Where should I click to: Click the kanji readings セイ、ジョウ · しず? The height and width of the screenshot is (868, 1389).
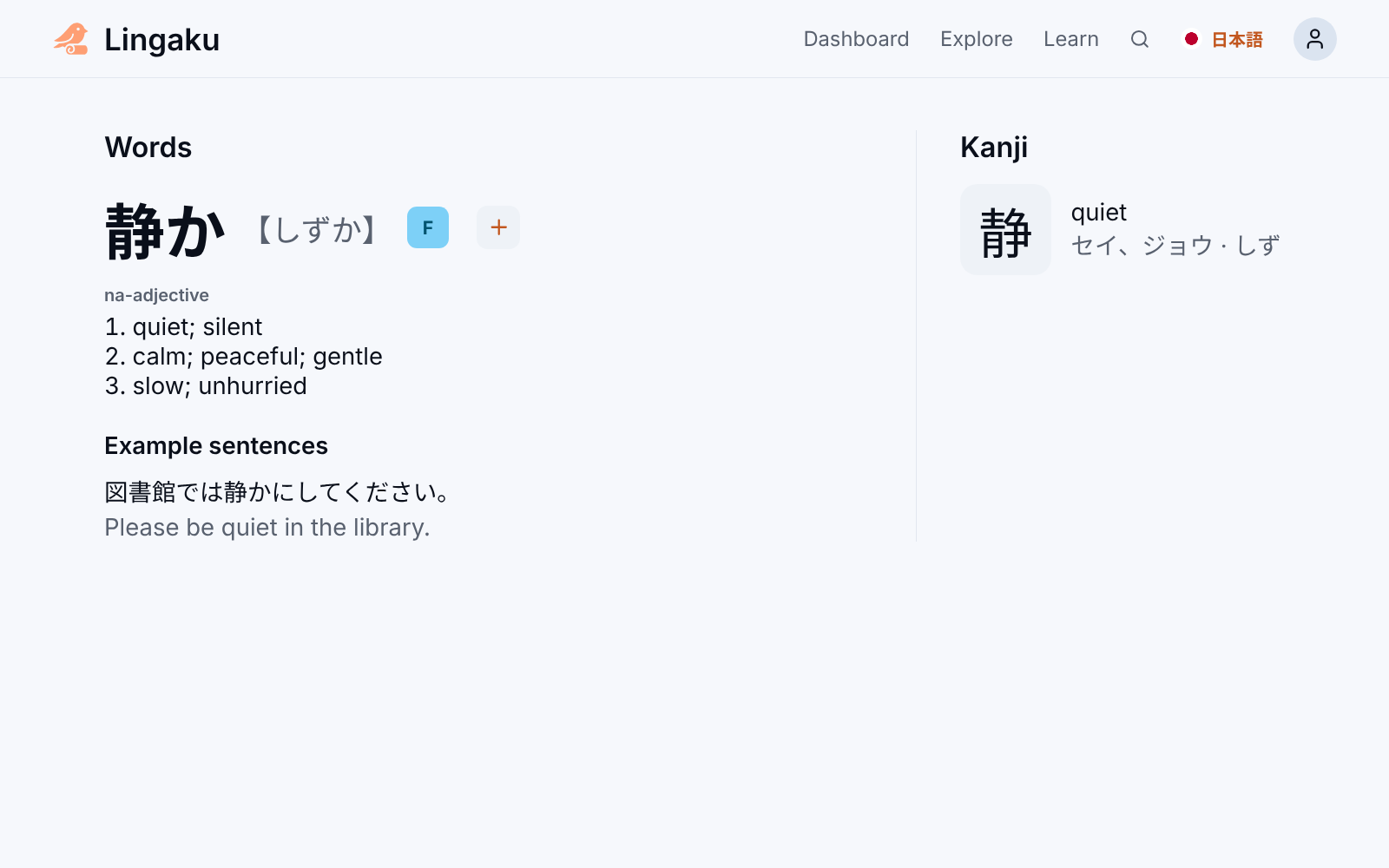pos(1175,246)
